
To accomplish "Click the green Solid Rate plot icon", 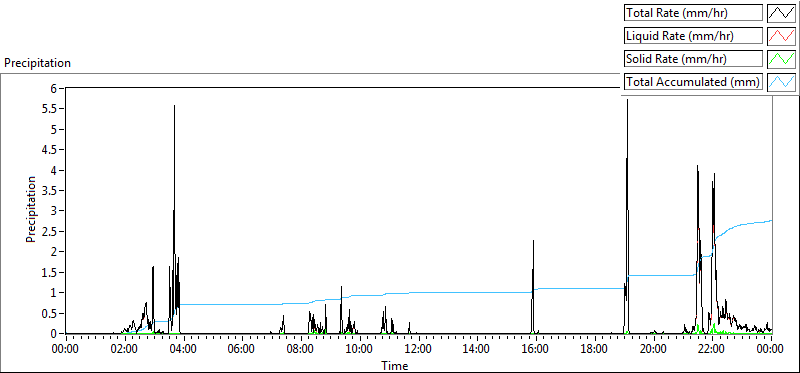I will [x=781, y=59].
